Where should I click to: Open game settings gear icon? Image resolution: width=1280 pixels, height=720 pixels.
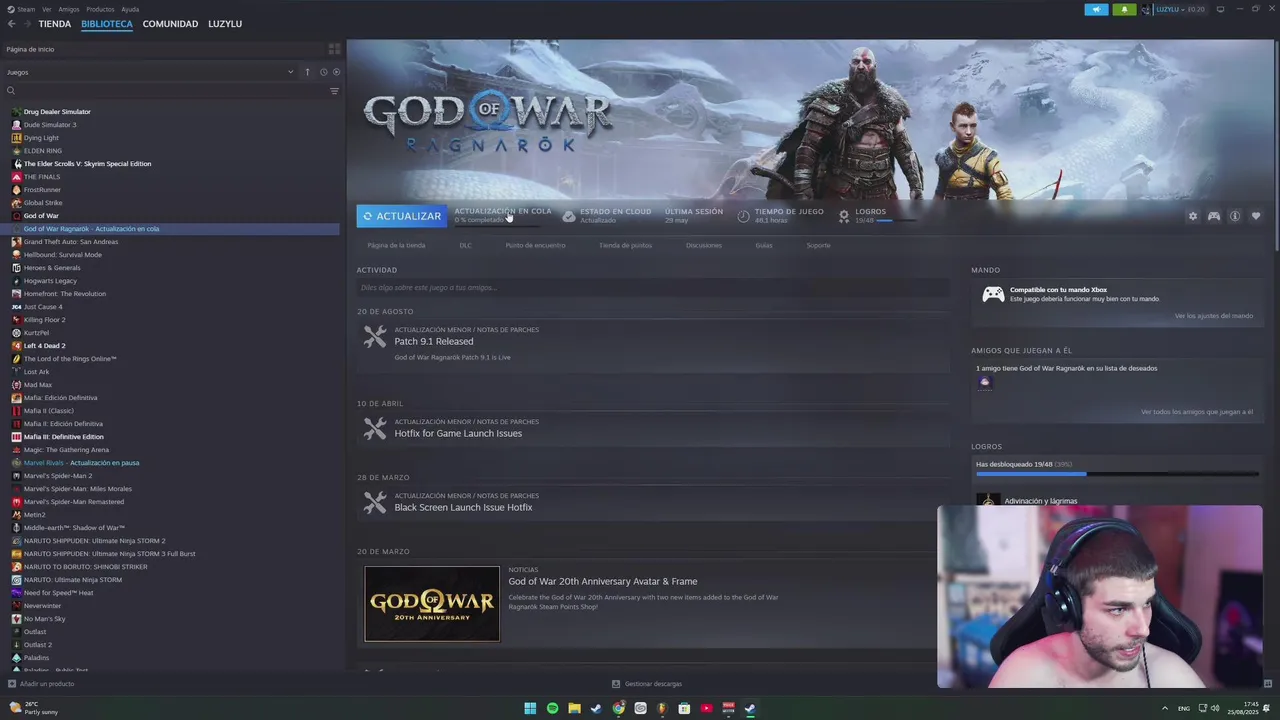pos(1192,216)
